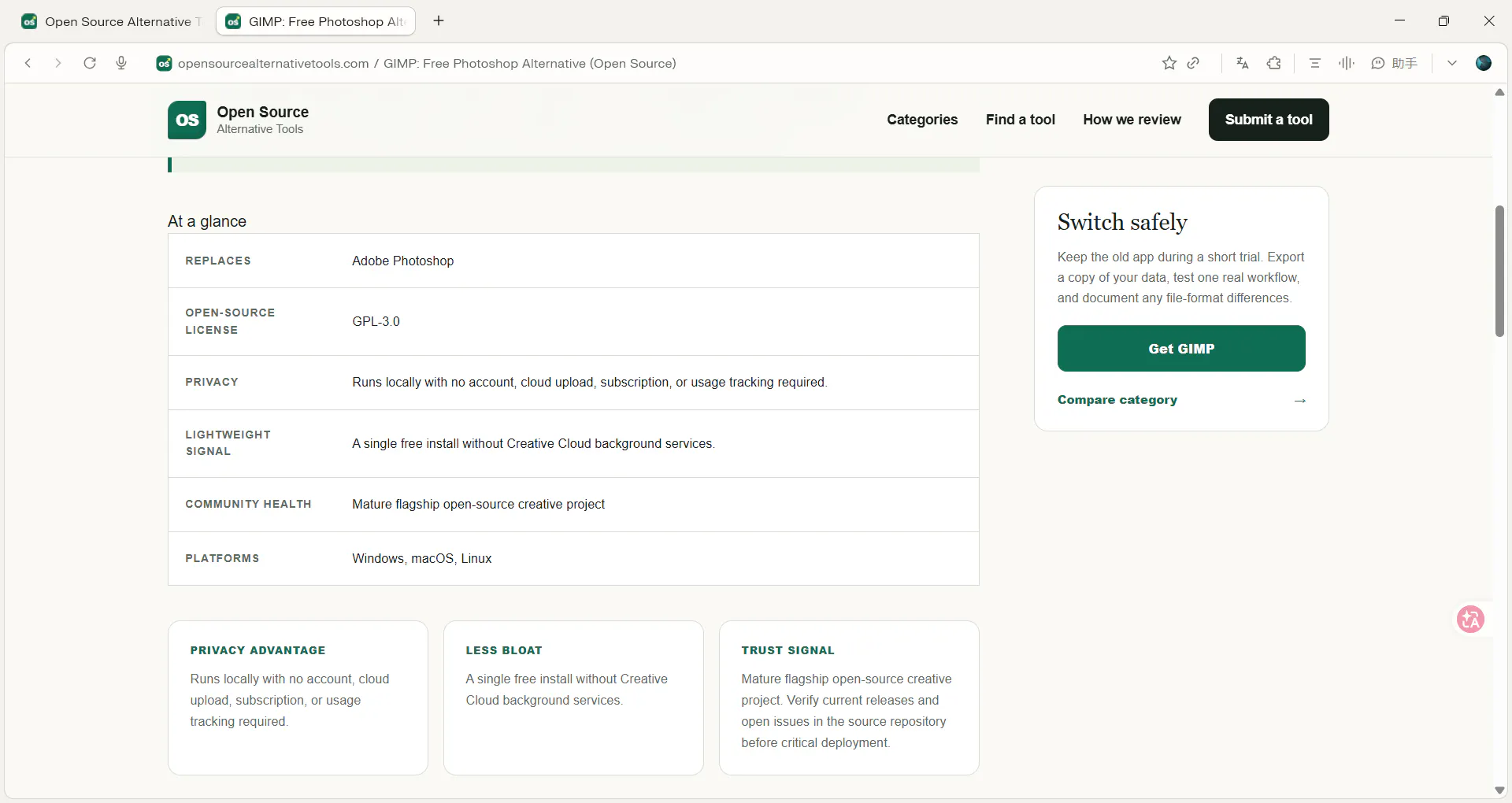The height and width of the screenshot is (803, 1512).
Task: Follow the Compare category link
Action: tap(1117, 400)
